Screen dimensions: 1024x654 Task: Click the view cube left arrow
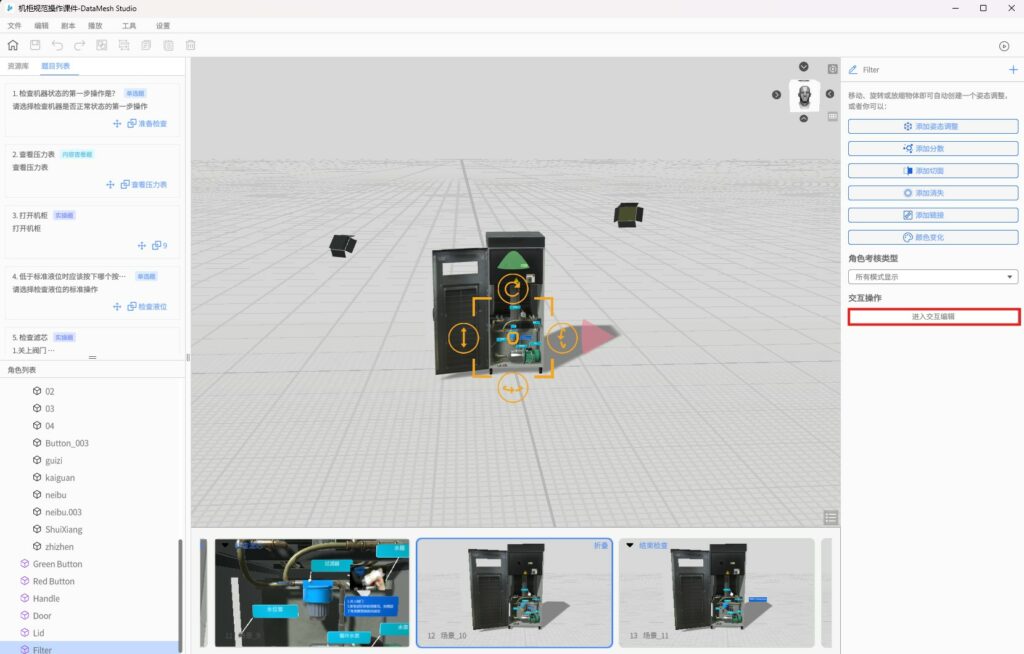click(777, 95)
